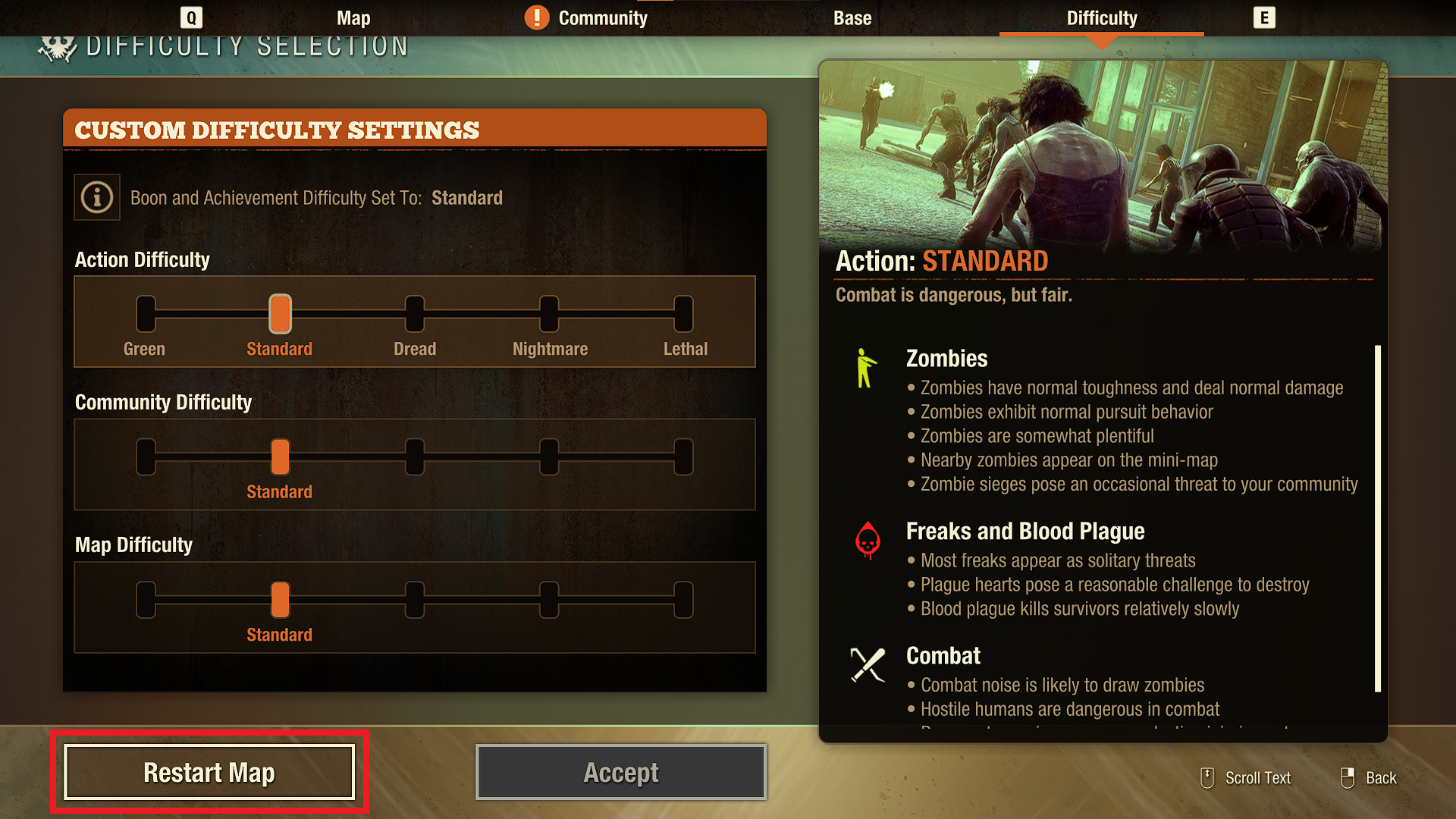
Task: Click the green zombie icon
Action: pyautogui.click(x=866, y=369)
